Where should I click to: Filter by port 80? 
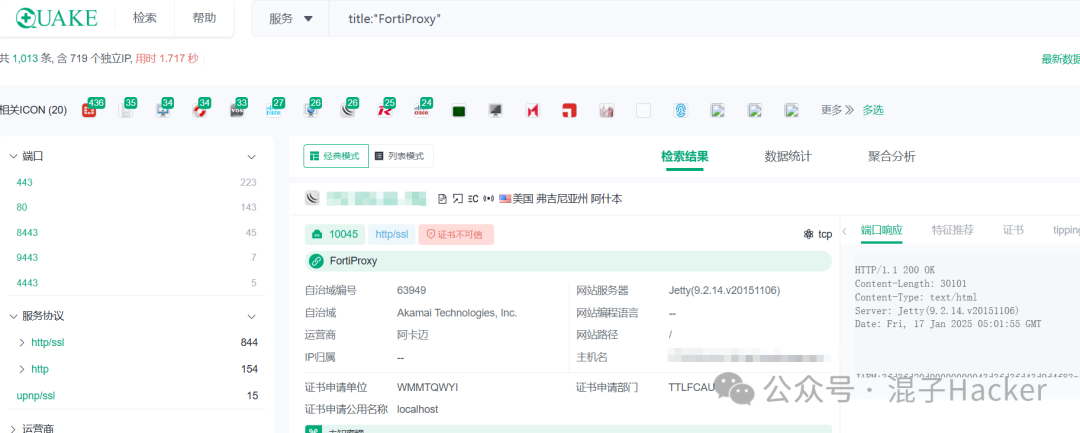[22, 207]
